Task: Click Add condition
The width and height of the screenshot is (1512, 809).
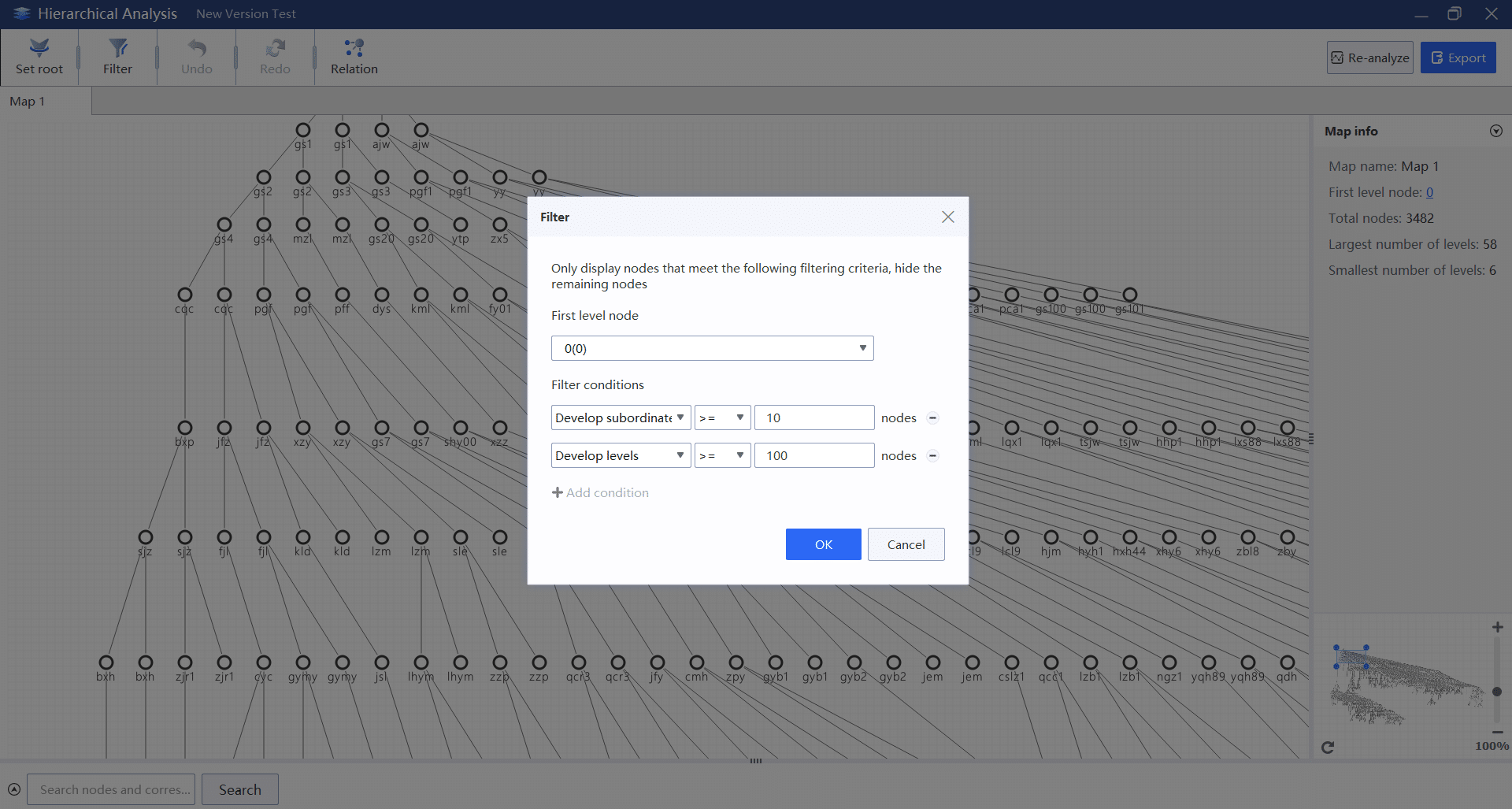Action: [600, 492]
